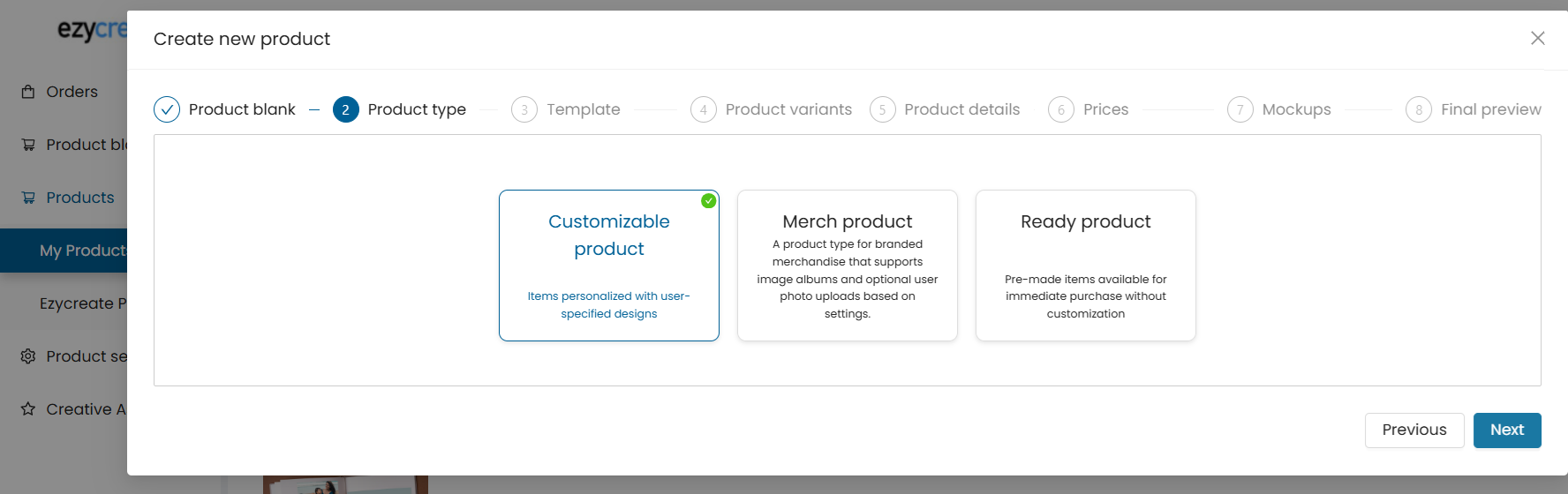Click the completed checkmark step circle
The width and height of the screenshot is (1568, 494).
[167, 109]
